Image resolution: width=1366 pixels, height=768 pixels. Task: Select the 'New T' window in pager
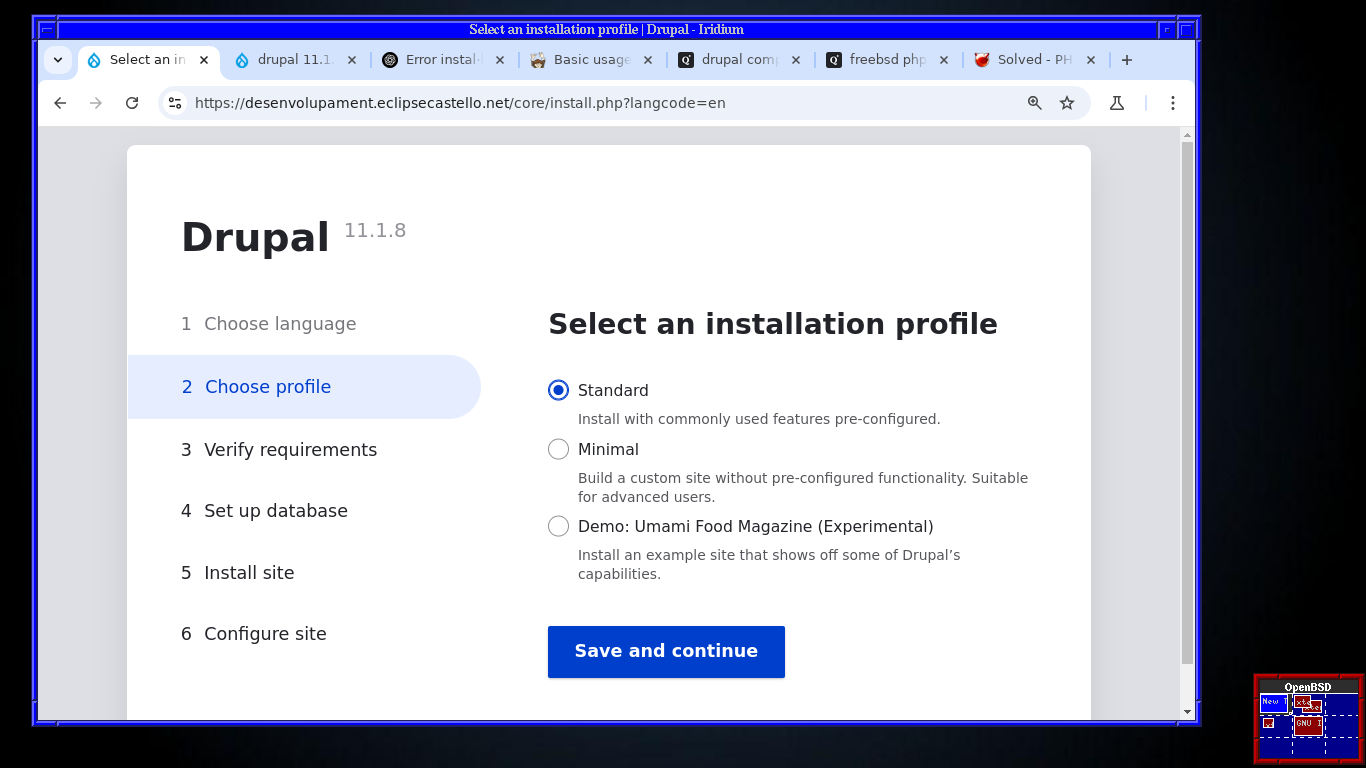[1274, 703]
